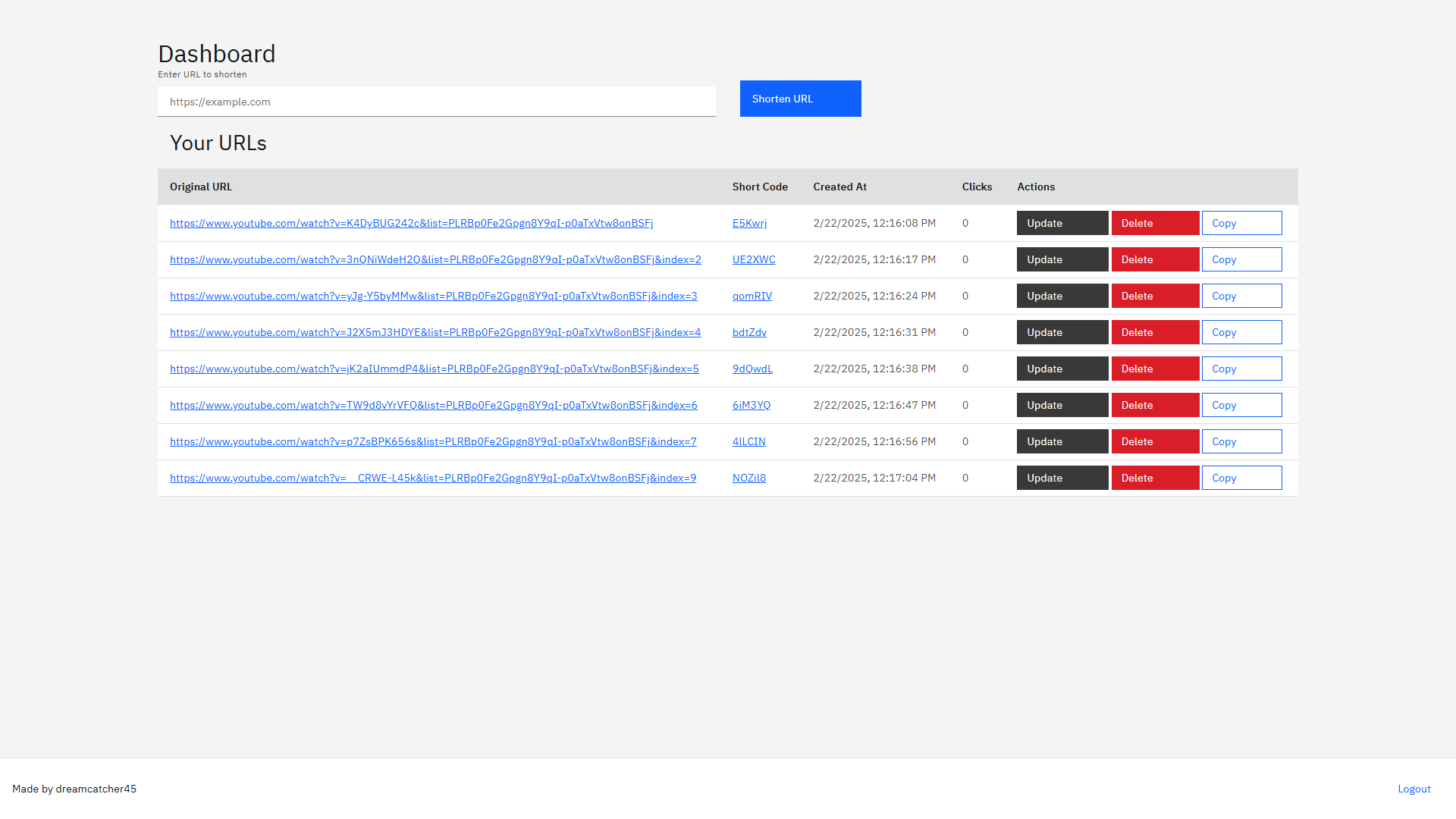Open the original URL ending index=4
This screenshot has width=1456, height=819.
(x=435, y=332)
